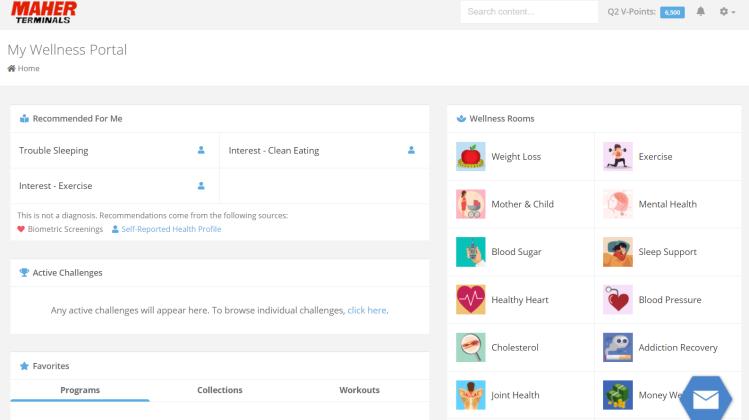Viewport: 749px width, 420px height.
Task: Open the Mother & Child icon
Action: pyautogui.click(x=470, y=204)
